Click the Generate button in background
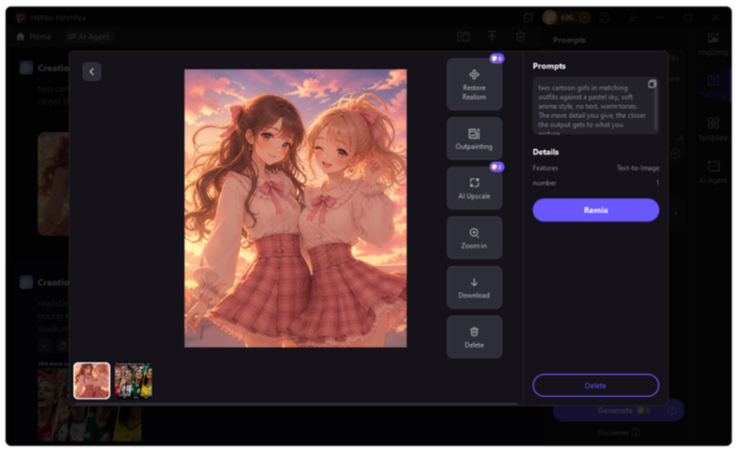Viewport: 736px width, 450px height. click(618, 411)
